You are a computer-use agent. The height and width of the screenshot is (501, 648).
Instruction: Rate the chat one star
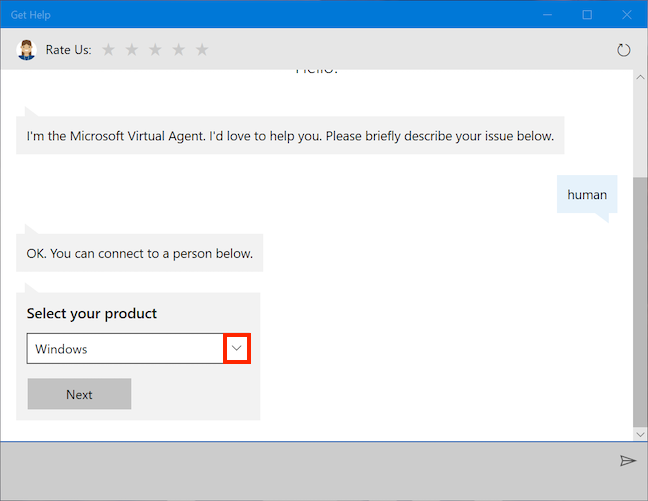(108, 49)
